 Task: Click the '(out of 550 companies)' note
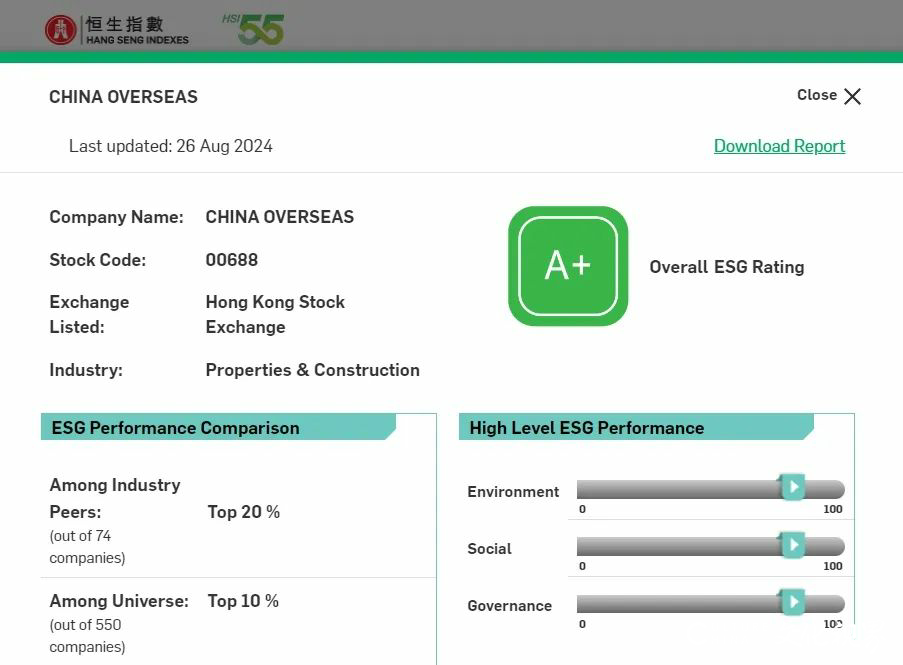point(88,636)
